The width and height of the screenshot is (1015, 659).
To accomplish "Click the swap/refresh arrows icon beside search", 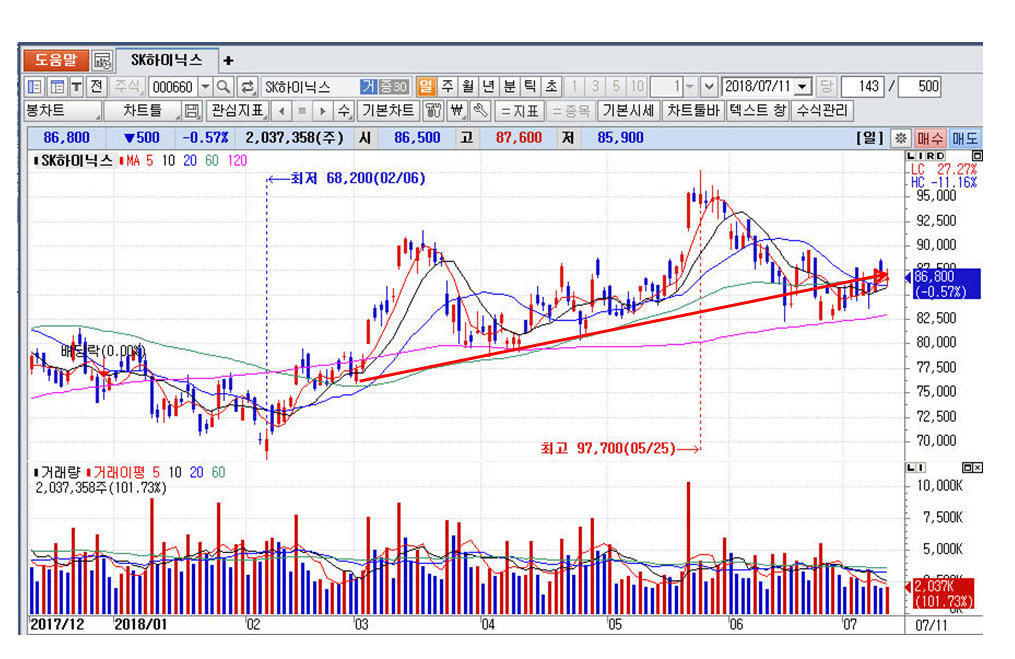I will pos(247,87).
